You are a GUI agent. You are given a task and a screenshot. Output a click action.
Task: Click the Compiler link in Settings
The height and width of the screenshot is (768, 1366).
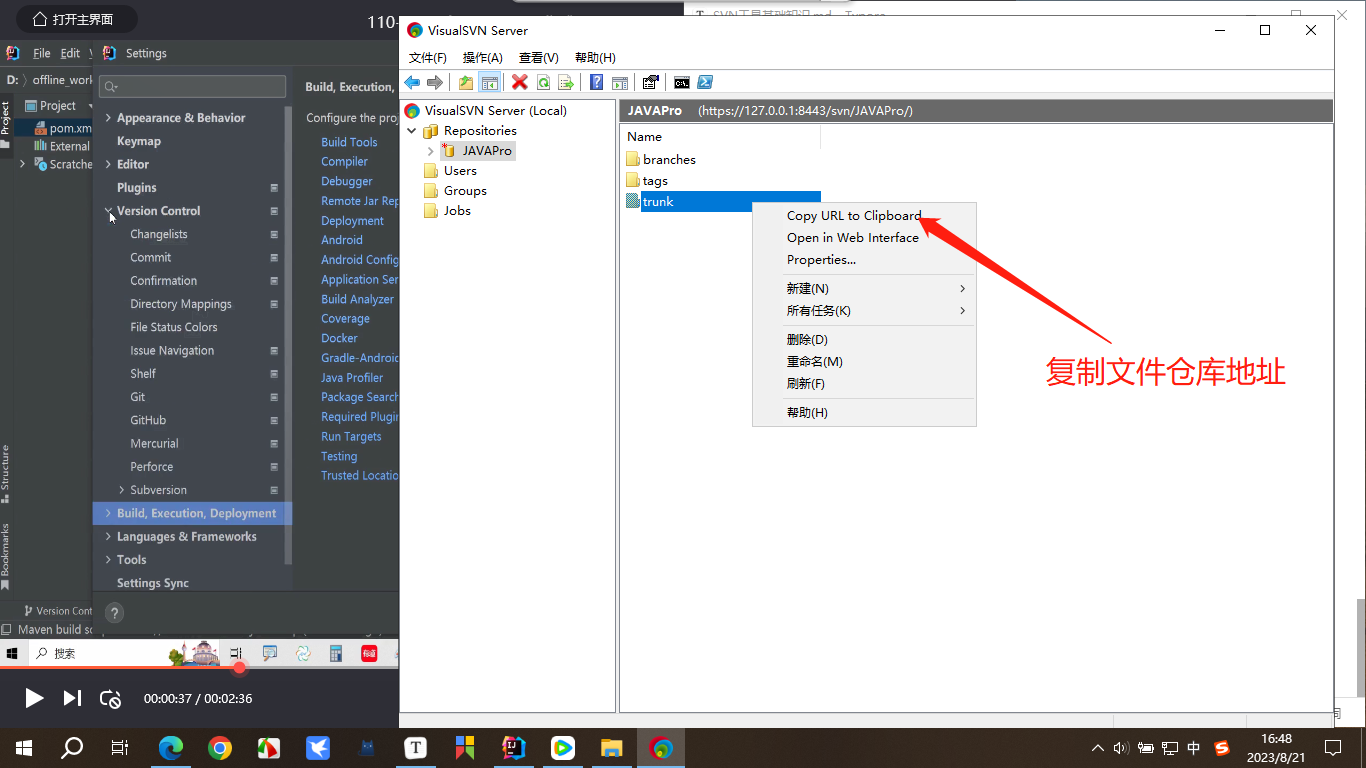[345, 162]
